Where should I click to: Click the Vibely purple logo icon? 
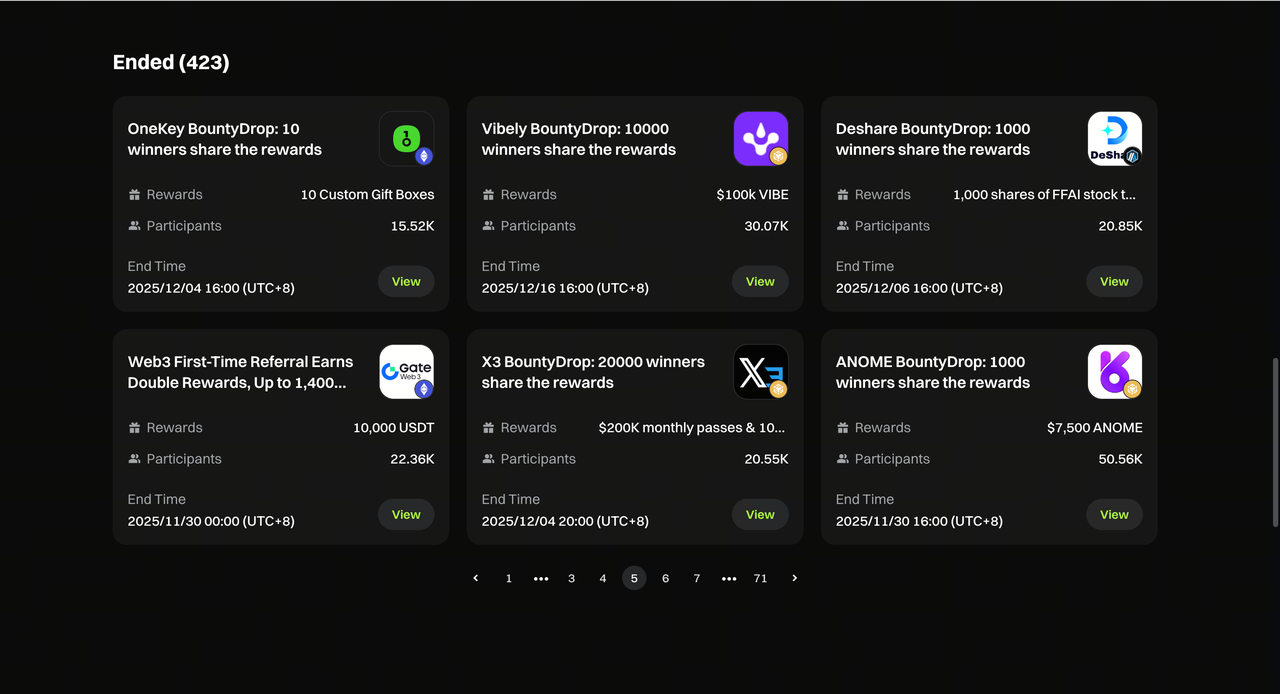760,138
